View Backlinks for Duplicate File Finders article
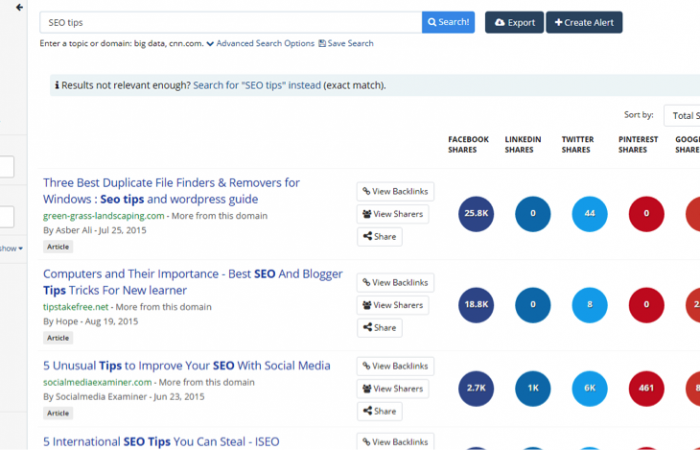This screenshot has height=450, width=700. pos(395,192)
